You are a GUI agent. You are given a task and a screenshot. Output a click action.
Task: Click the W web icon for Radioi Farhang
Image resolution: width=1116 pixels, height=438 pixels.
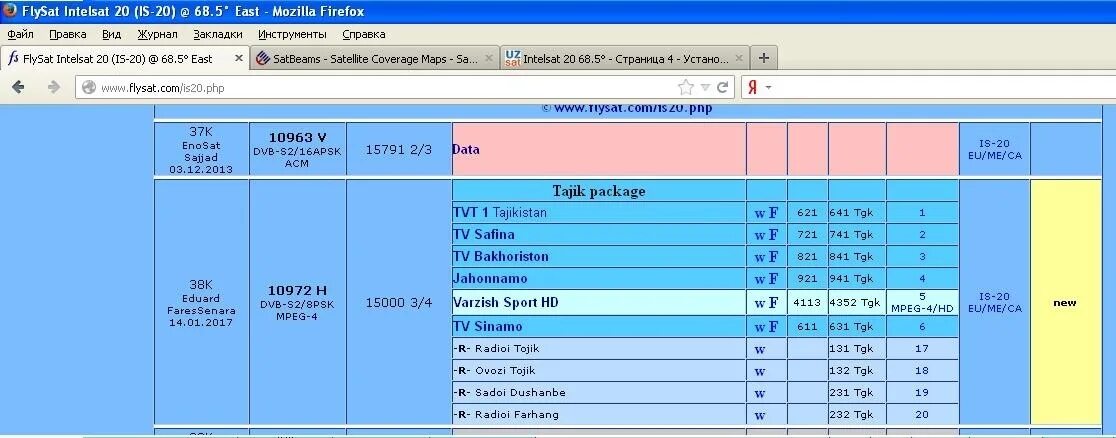[x=759, y=416]
